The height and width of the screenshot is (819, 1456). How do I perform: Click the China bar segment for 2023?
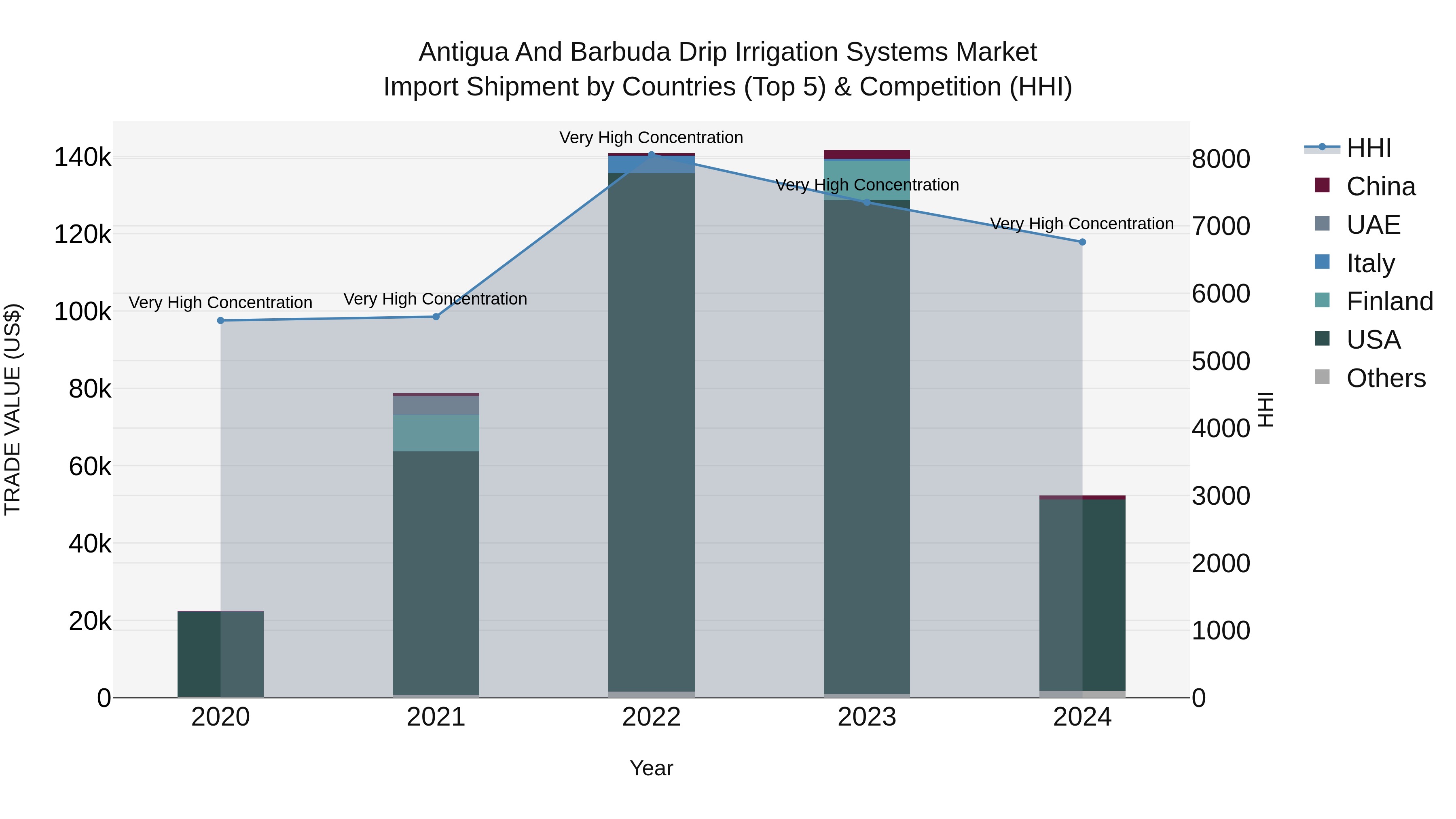point(867,154)
